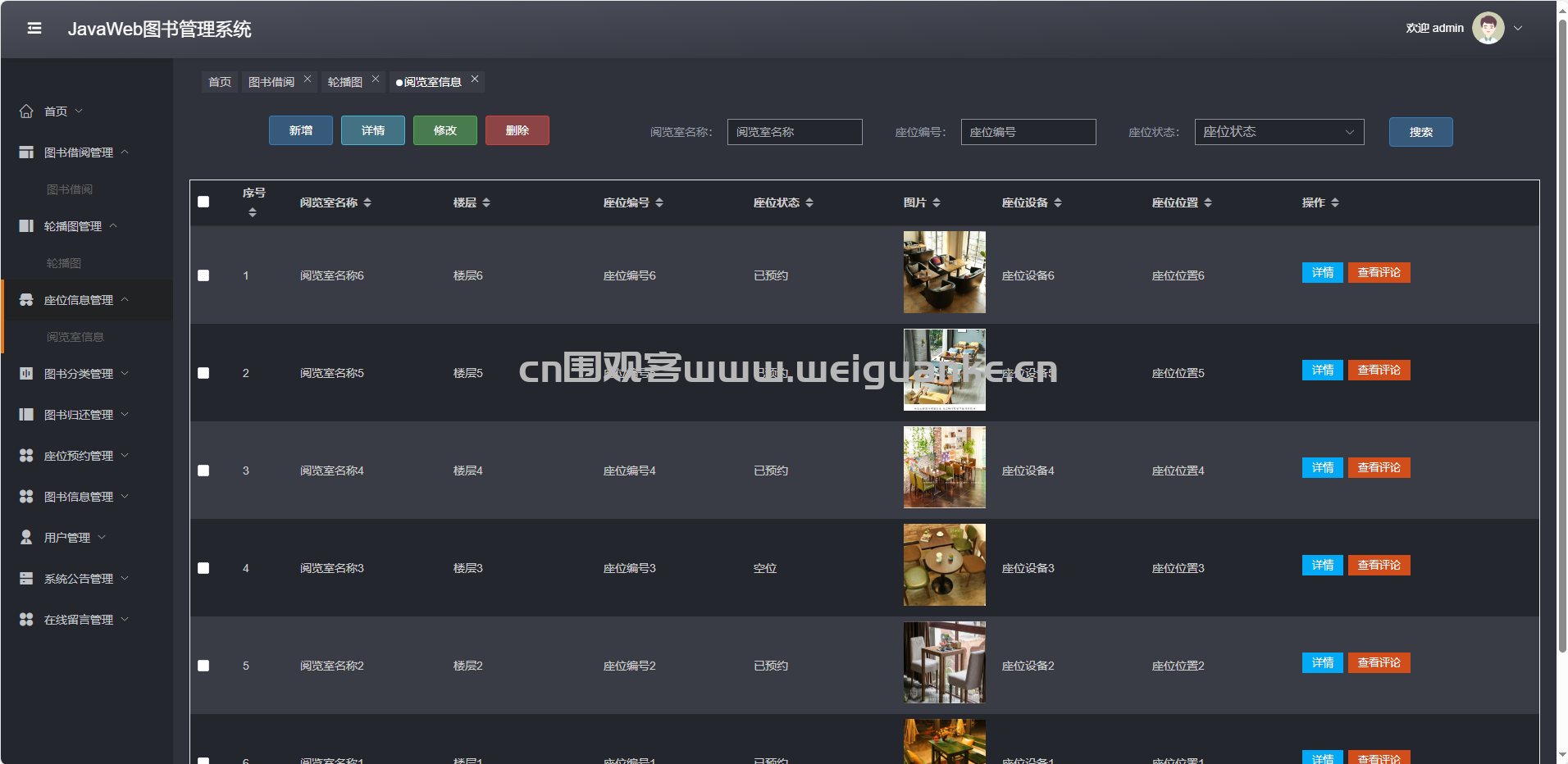Sort by 座位状态 column arrows
The height and width of the screenshot is (764, 1568).
click(x=809, y=202)
